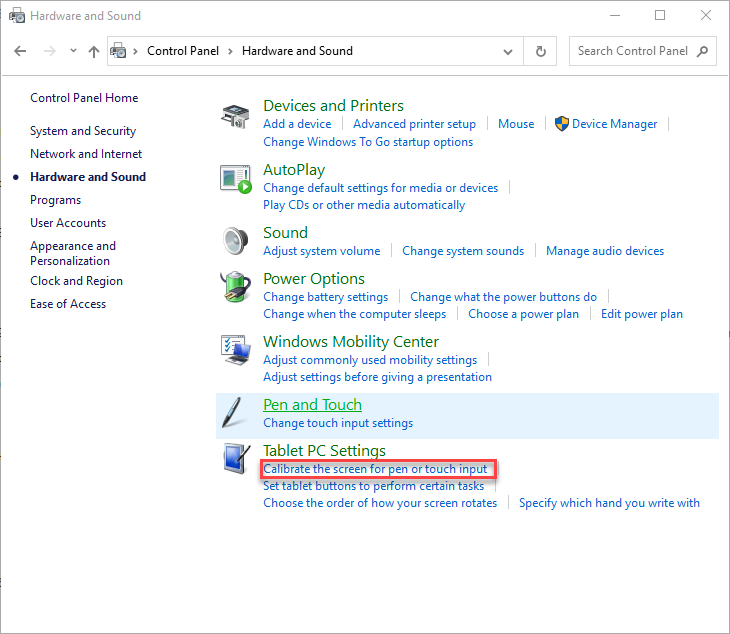The image size is (730, 634).
Task: Go up one level with up arrow
Action: 94,51
